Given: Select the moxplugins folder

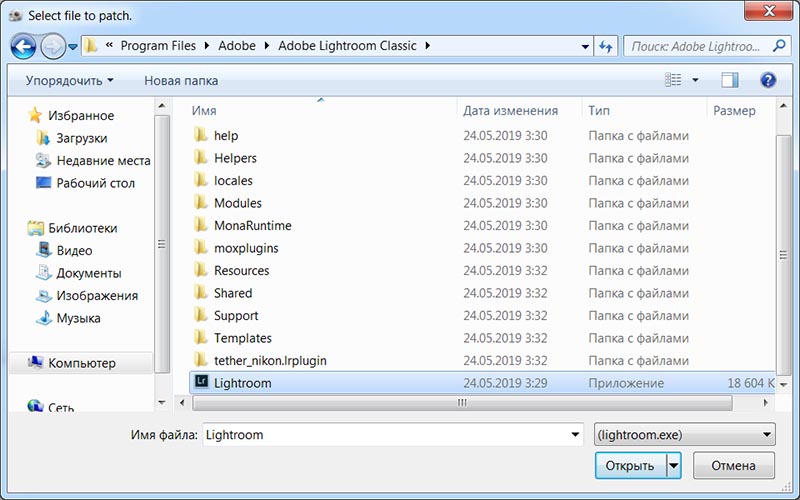Looking at the screenshot, I should pyautogui.click(x=246, y=248).
